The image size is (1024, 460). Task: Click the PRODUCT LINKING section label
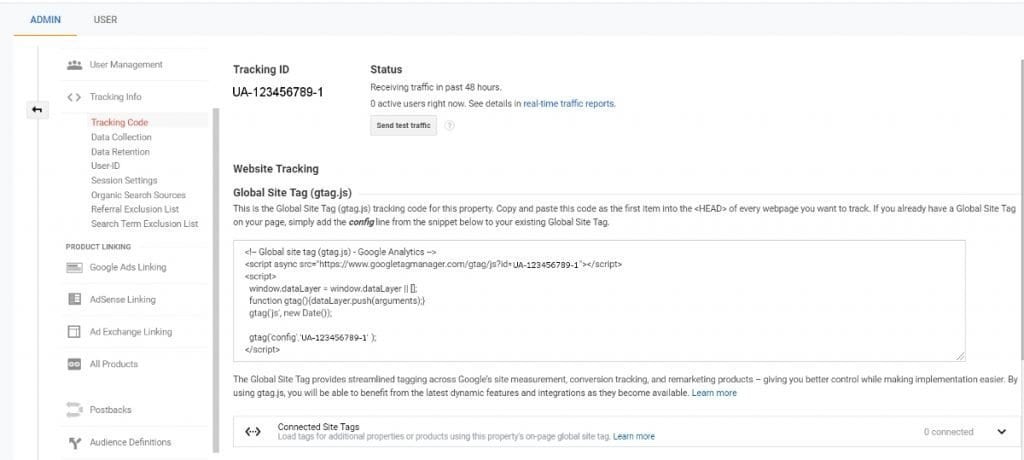[x=98, y=246]
